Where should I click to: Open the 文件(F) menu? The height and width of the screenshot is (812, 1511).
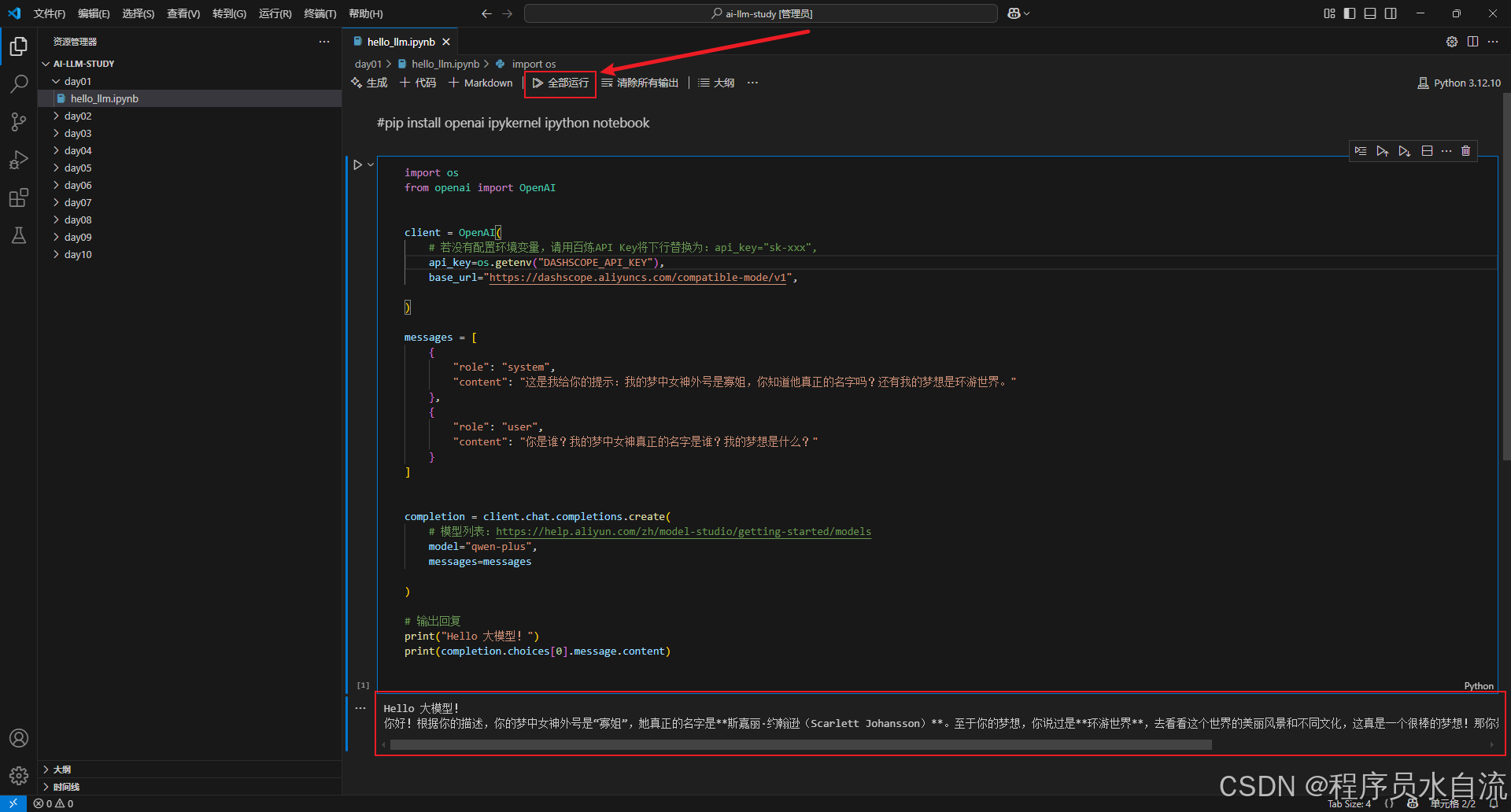point(50,13)
